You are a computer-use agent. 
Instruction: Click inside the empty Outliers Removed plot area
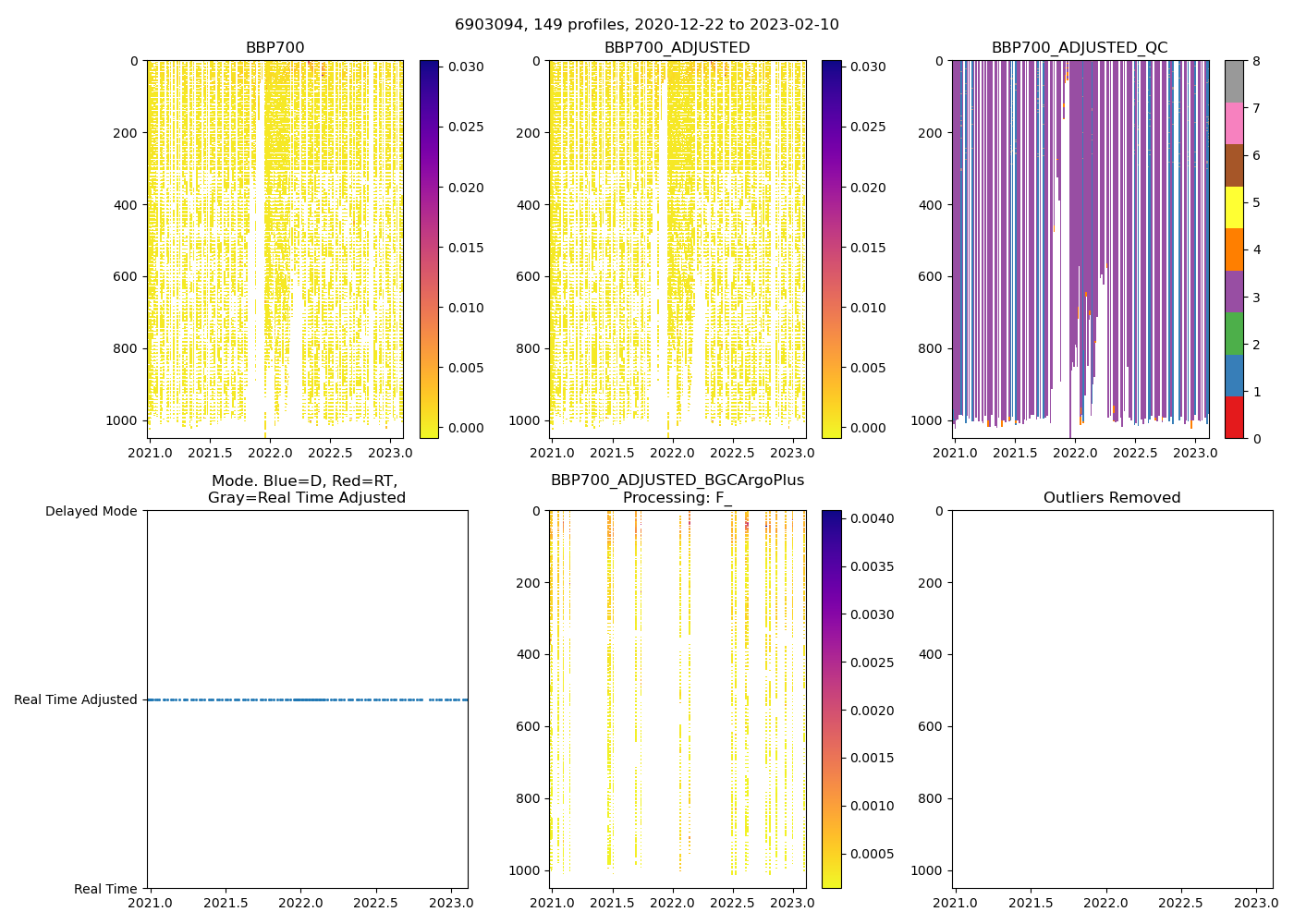click(1112, 699)
